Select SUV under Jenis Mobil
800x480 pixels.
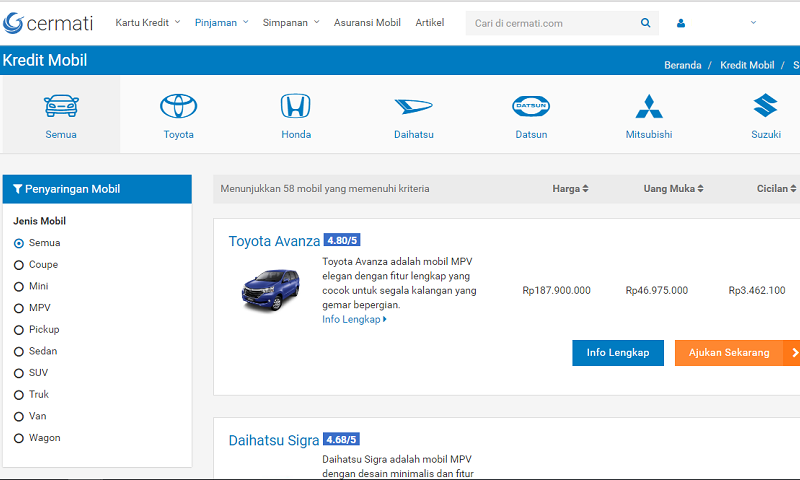(19, 373)
